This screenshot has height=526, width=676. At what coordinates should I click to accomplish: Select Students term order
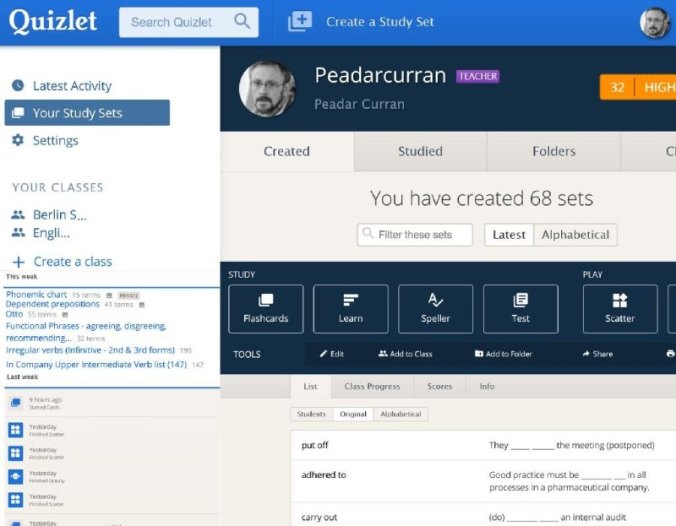(312, 414)
